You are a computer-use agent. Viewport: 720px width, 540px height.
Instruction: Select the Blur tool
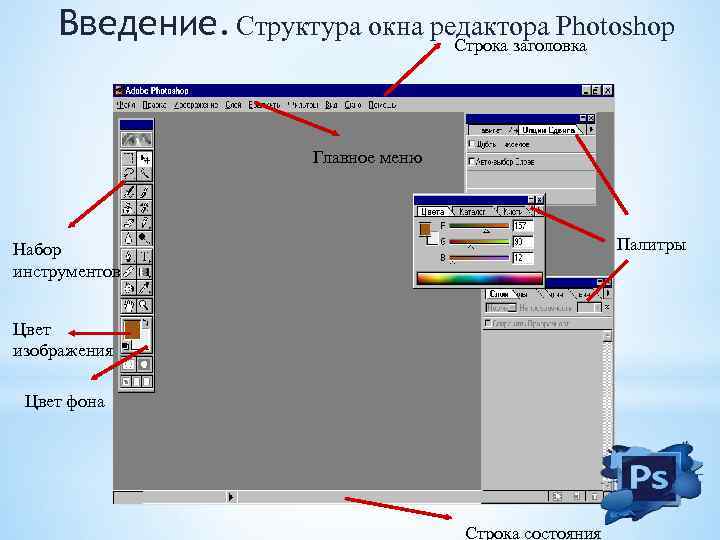click(128, 238)
